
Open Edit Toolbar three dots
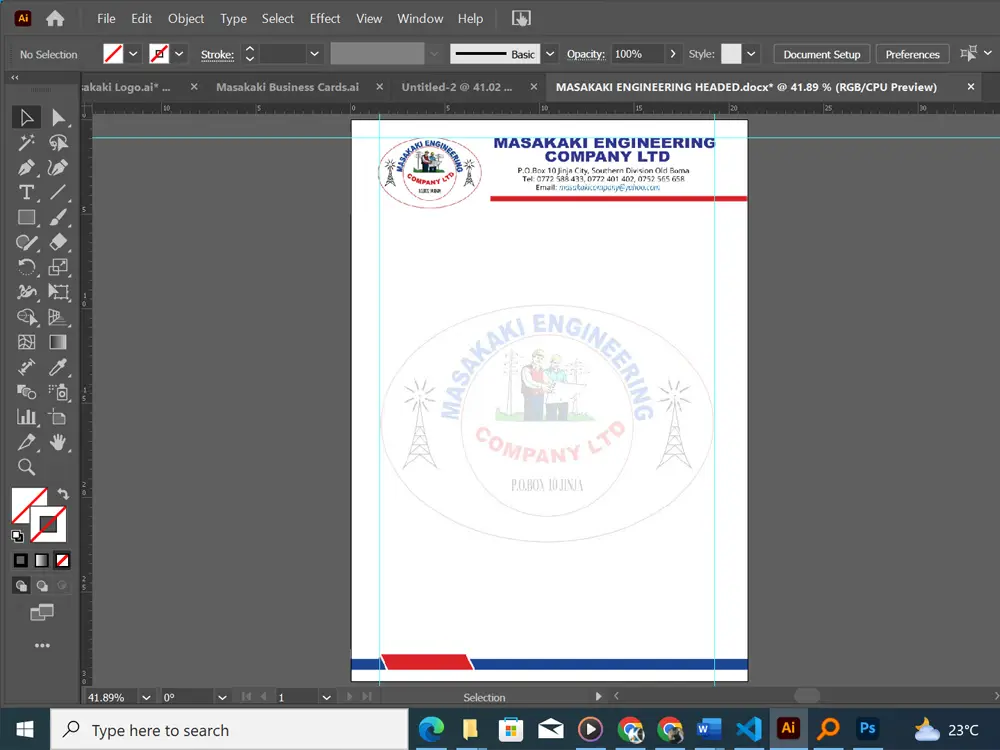pos(42,645)
